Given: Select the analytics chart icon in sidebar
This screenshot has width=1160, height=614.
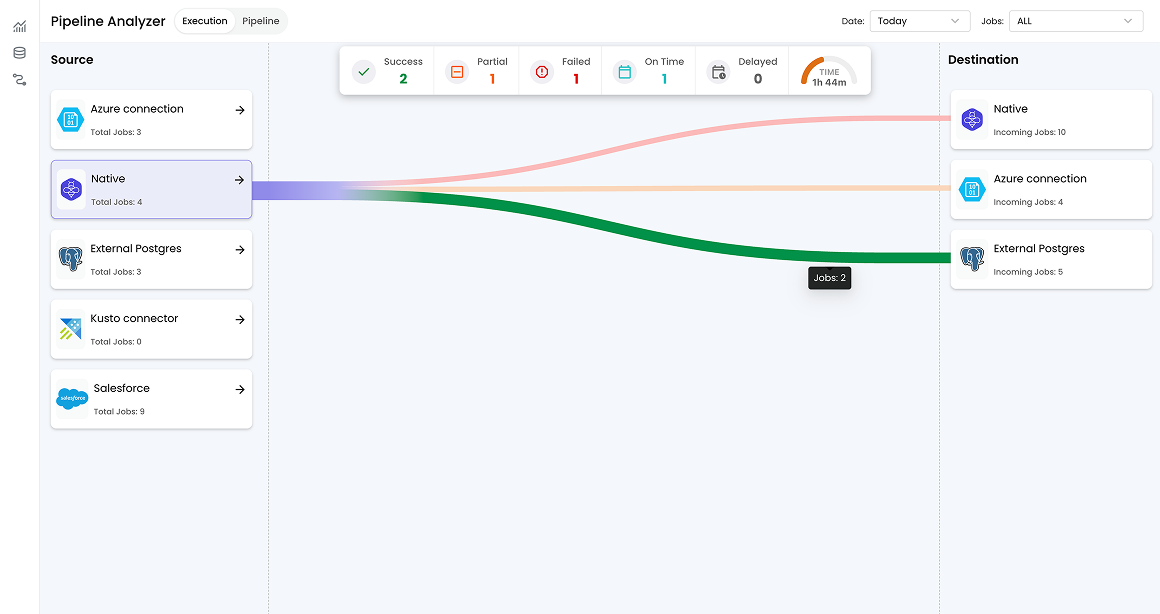Looking at the screenshot, I should point(18,26).
